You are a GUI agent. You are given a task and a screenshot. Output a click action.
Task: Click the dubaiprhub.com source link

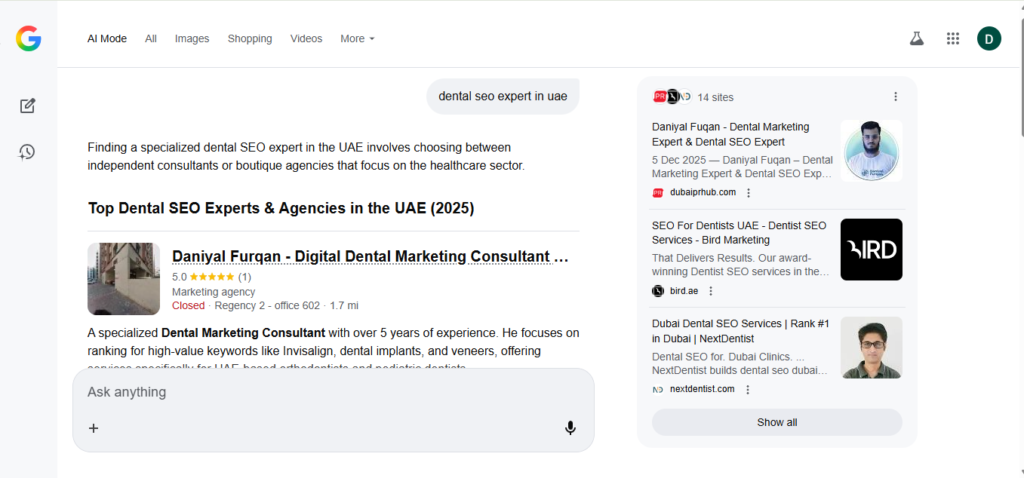703,193
